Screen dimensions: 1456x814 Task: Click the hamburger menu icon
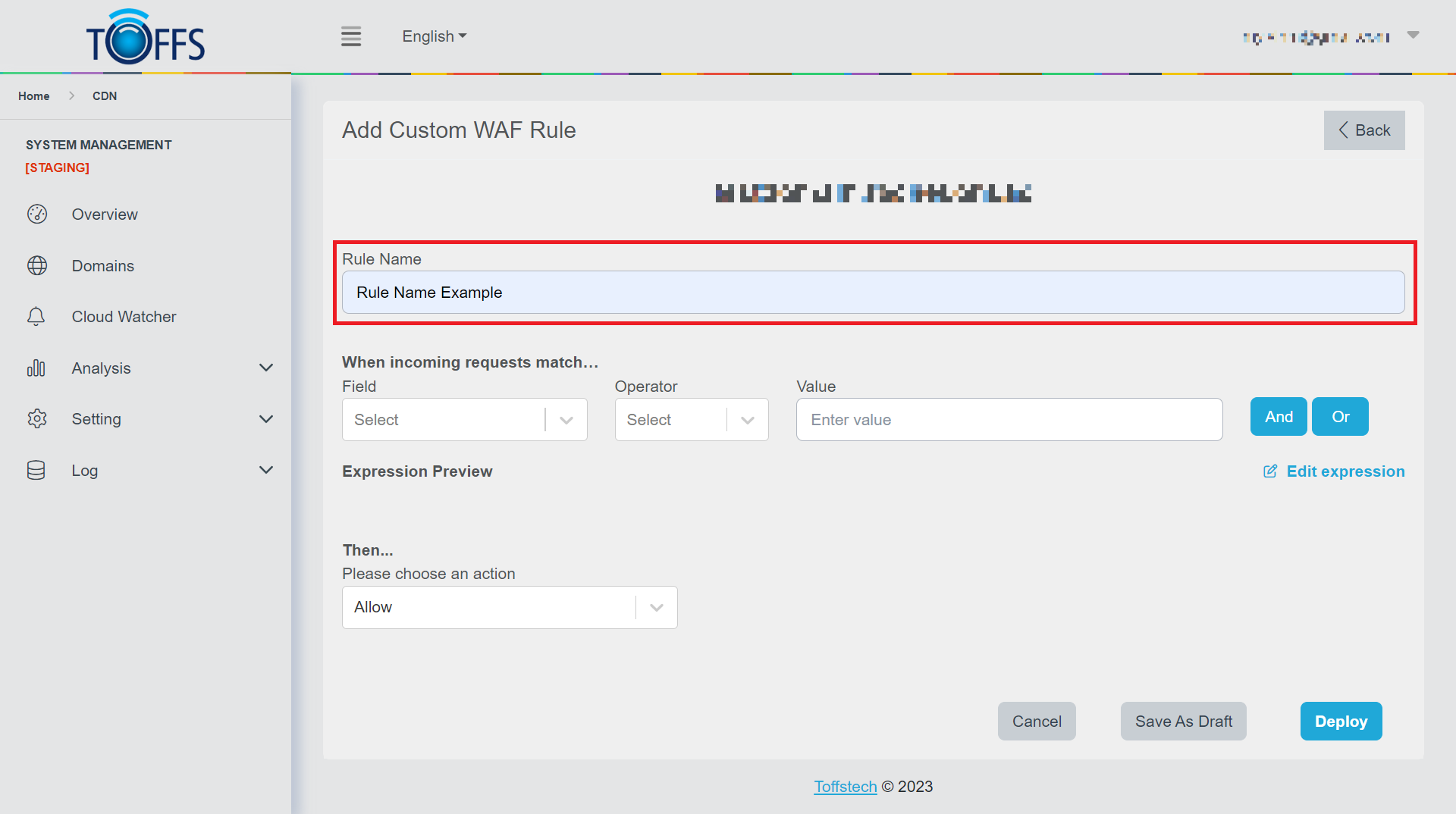350,36
